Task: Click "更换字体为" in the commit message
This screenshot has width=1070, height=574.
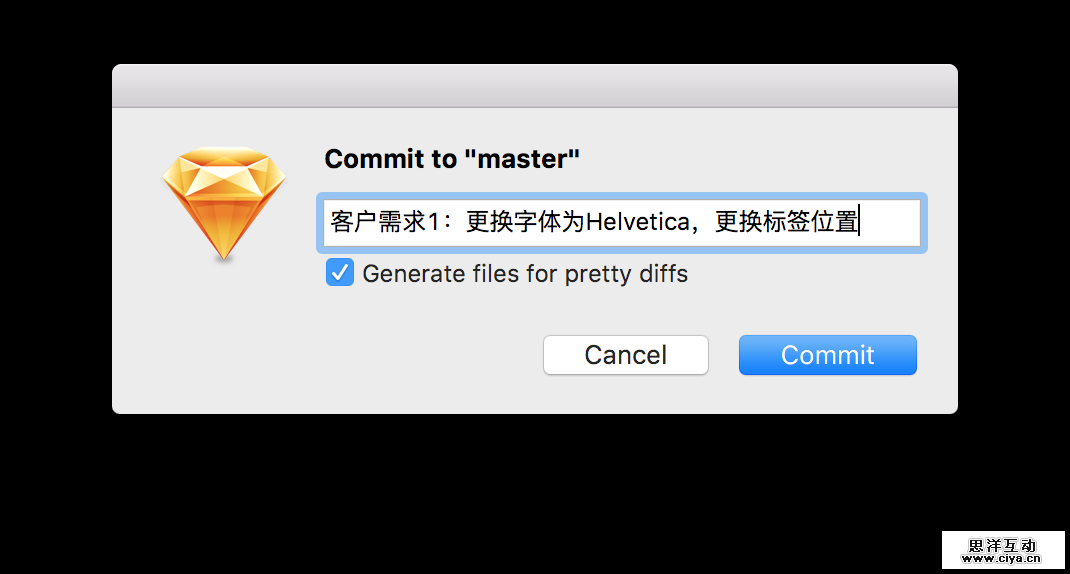Action: pyautogui.click(x=525, y=223)
